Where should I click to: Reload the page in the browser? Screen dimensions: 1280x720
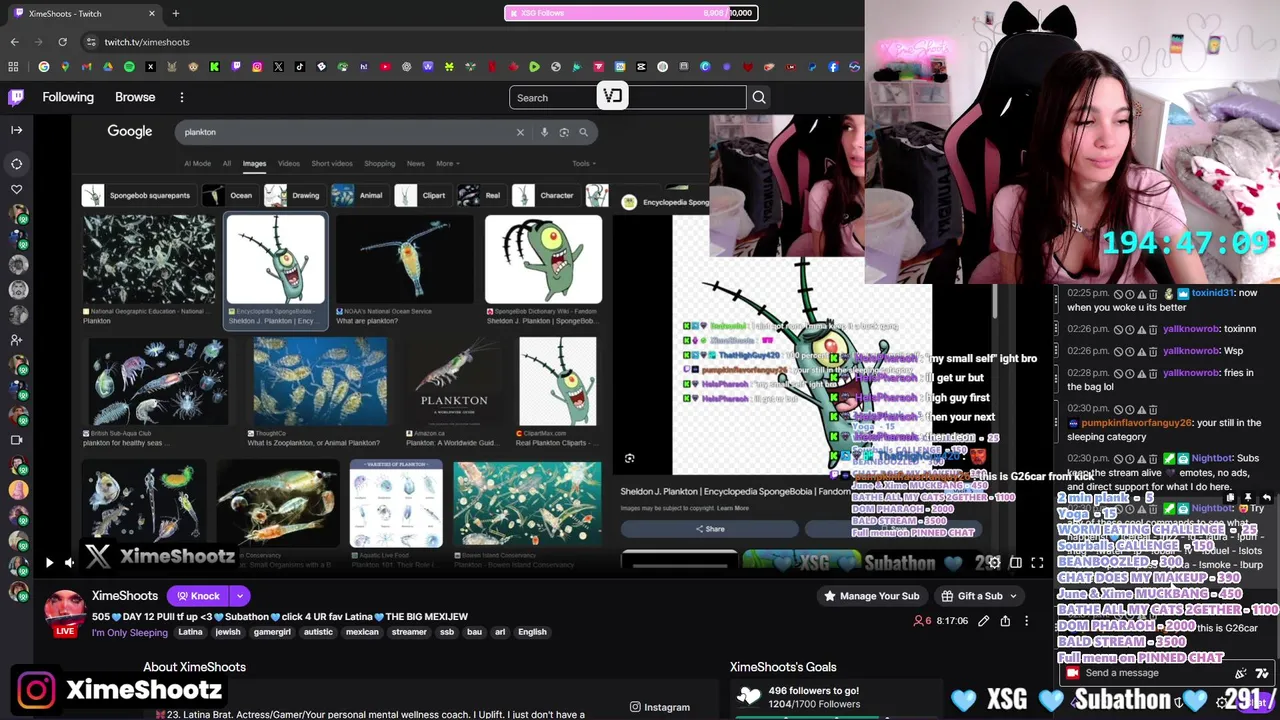(x=62, y=42)
